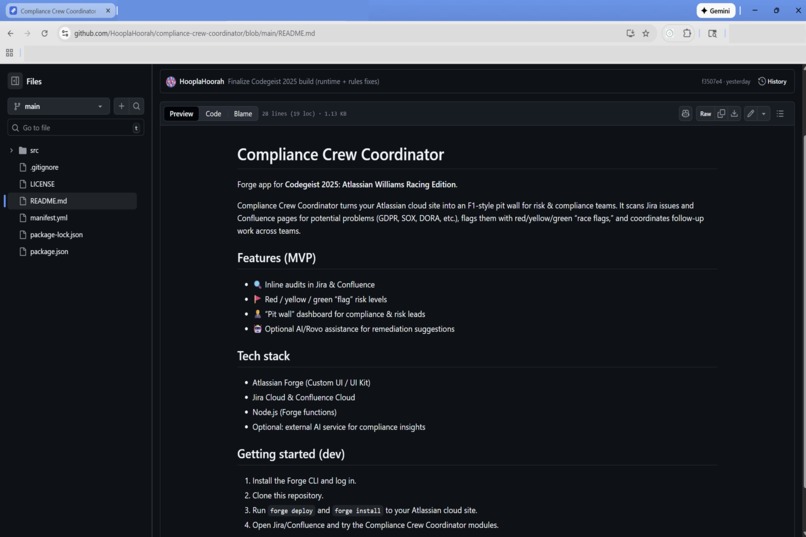
Task: Click 'Node.js (Forge functions)' list item
Action: pyautogui.click(x=295, y=412)
